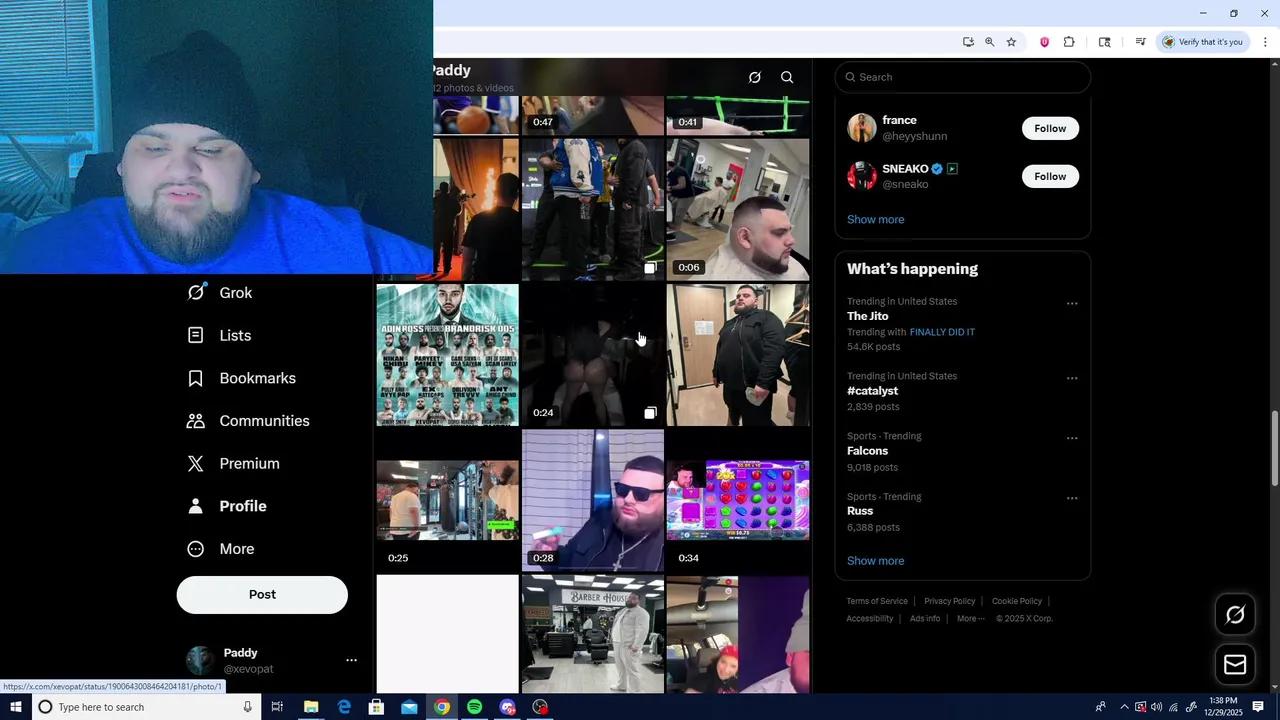Open the Action Center notifications icon
This screenshot has width=1280, height=720.
(1258, 707)
